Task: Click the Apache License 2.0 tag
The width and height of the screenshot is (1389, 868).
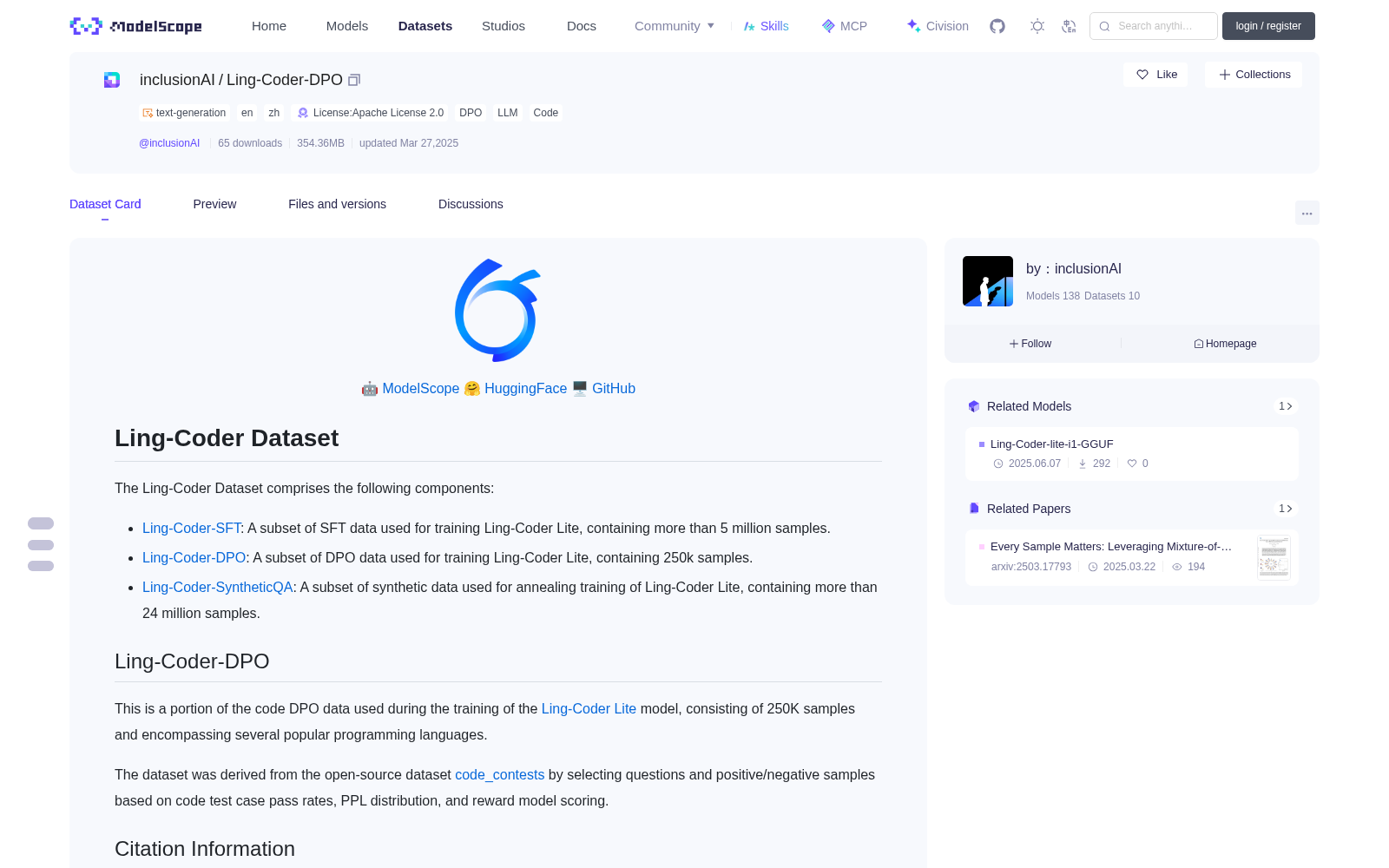Action: 370,113
